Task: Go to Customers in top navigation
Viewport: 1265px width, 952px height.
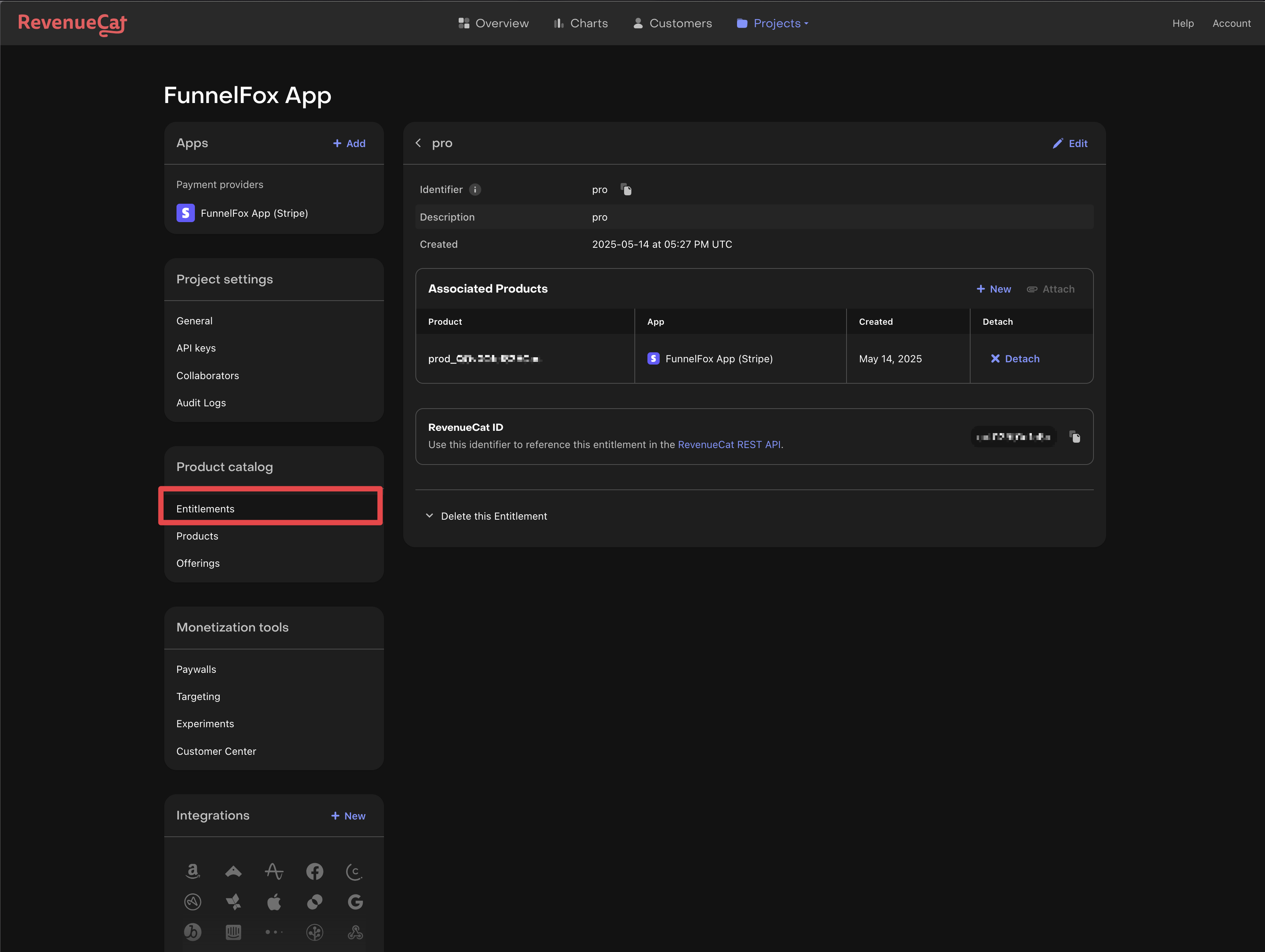Action: coord(673,23)
